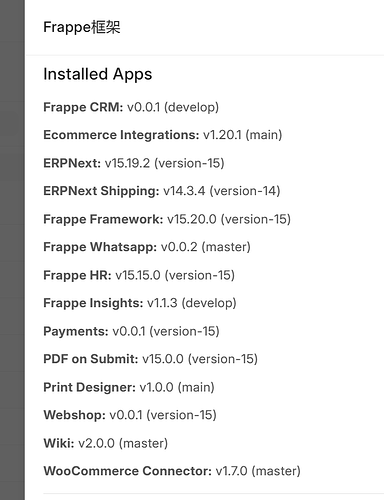Image resolution: width=384 pixels, height=500 pixels.
Task: Click the Frappe Whatsapp v0.0.2 line
Action: (147, 247)
